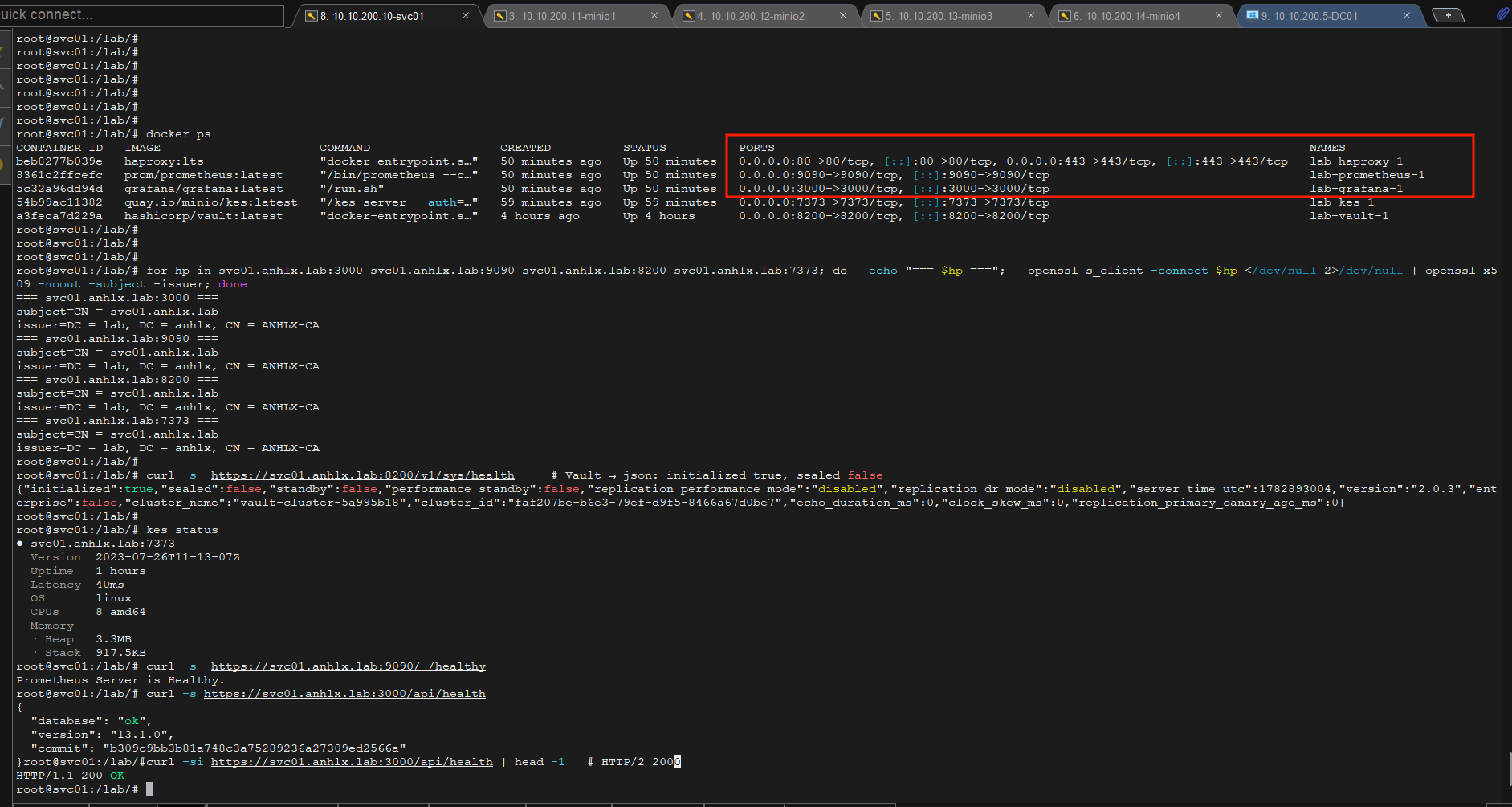The width and height of the screenshot is (1512, 807).
Task: Click "Prometheus Server is Healthy." output
Action: click(120, 680)
